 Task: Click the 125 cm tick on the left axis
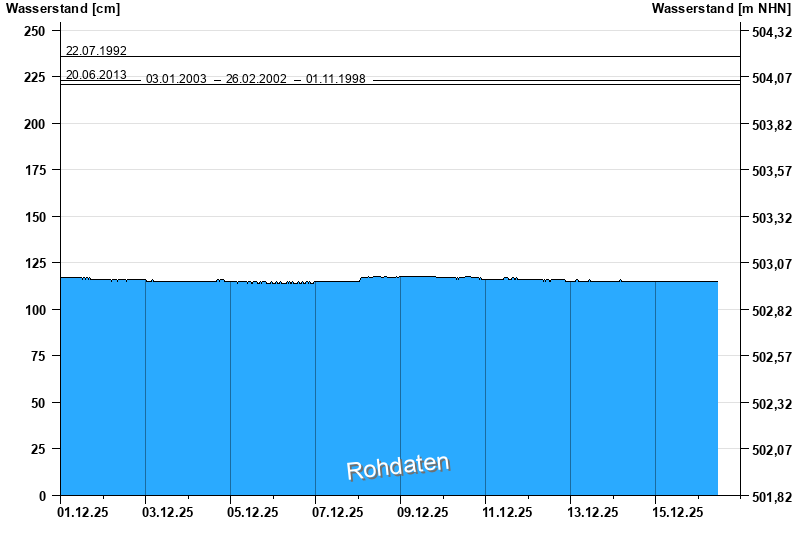coord(34,263)
